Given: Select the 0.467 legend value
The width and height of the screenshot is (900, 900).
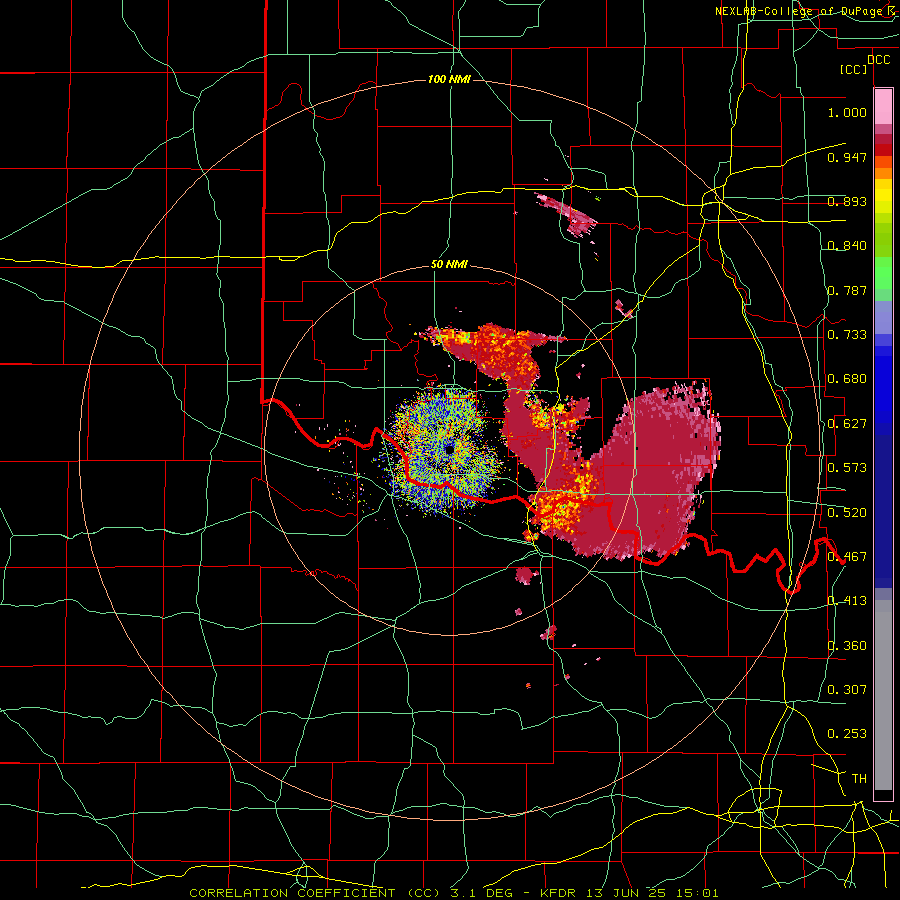Looking at the screenshot, I should [x=847, y=557].
